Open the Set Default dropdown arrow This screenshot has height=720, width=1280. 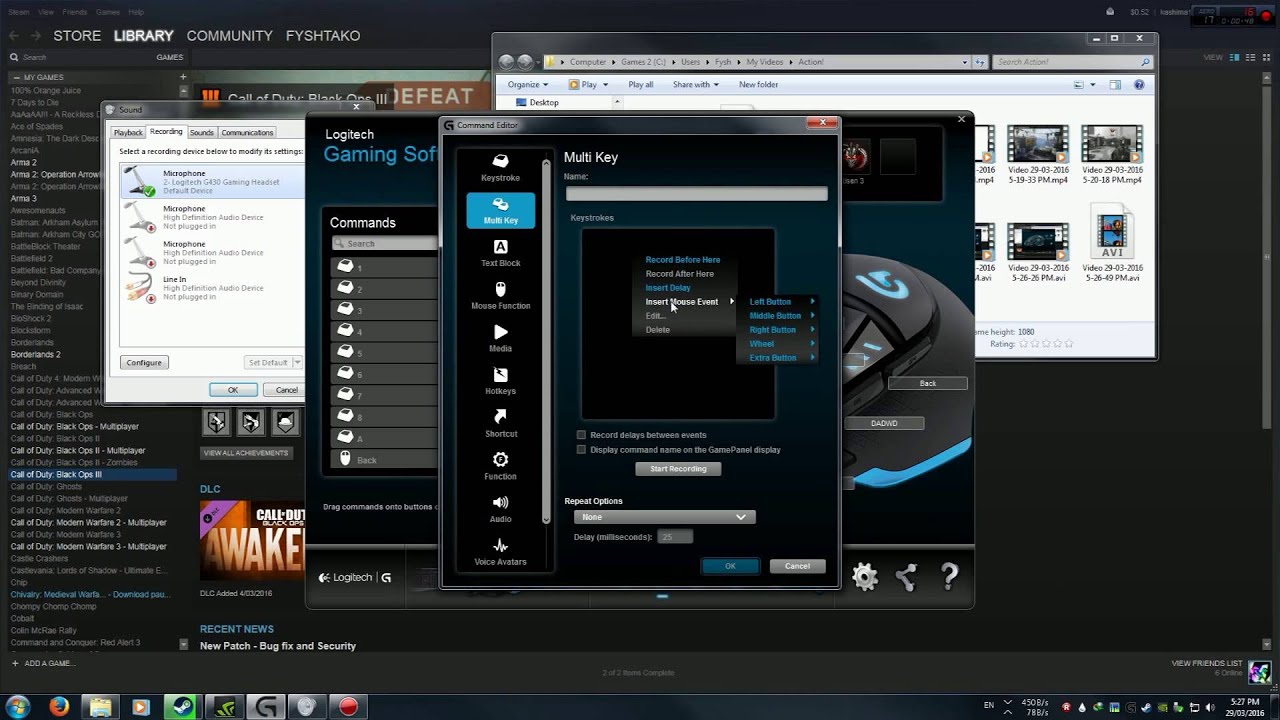tap(298, 362)
